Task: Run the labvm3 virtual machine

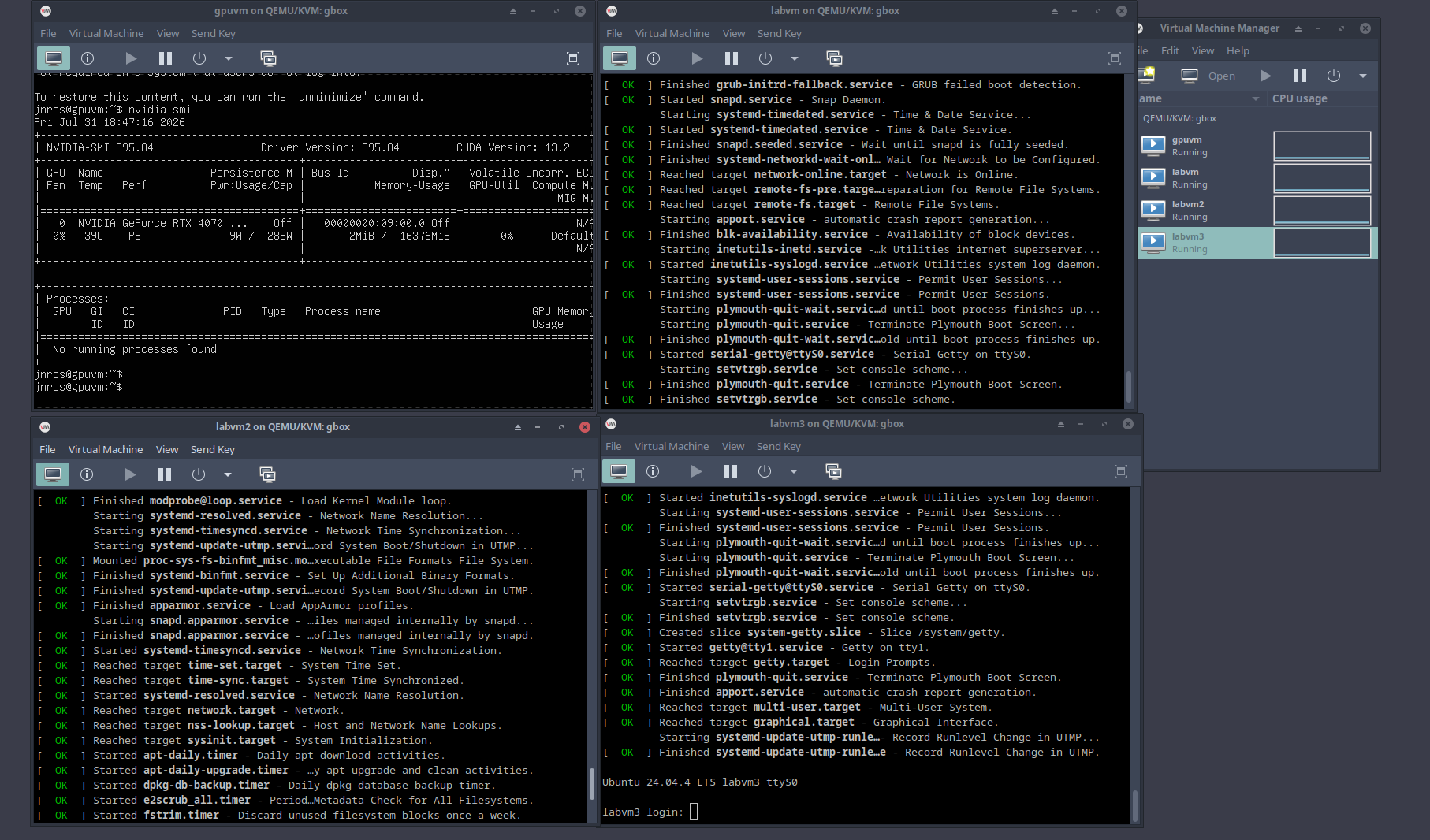Action: [696, 471]
